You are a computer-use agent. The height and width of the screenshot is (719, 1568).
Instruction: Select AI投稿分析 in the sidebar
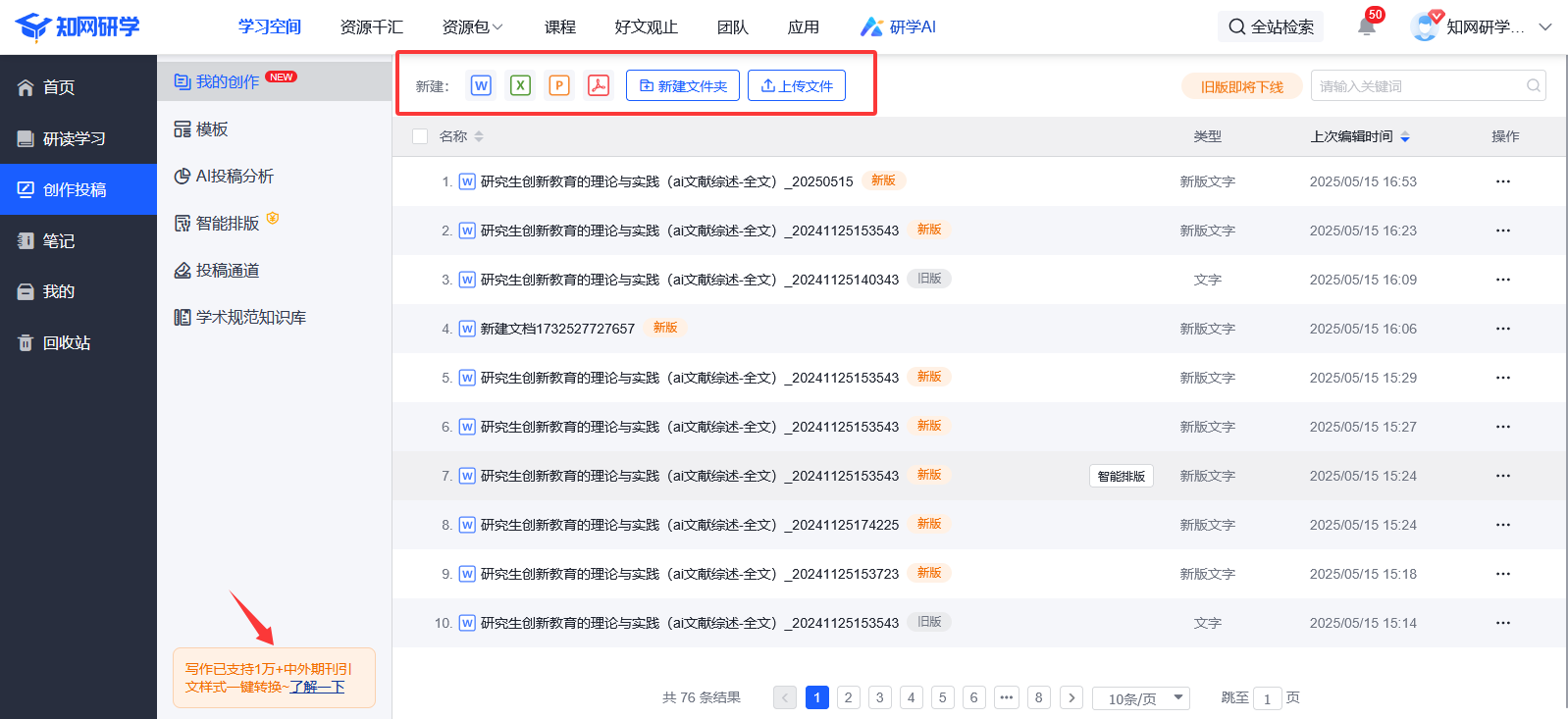pos(235,177)
